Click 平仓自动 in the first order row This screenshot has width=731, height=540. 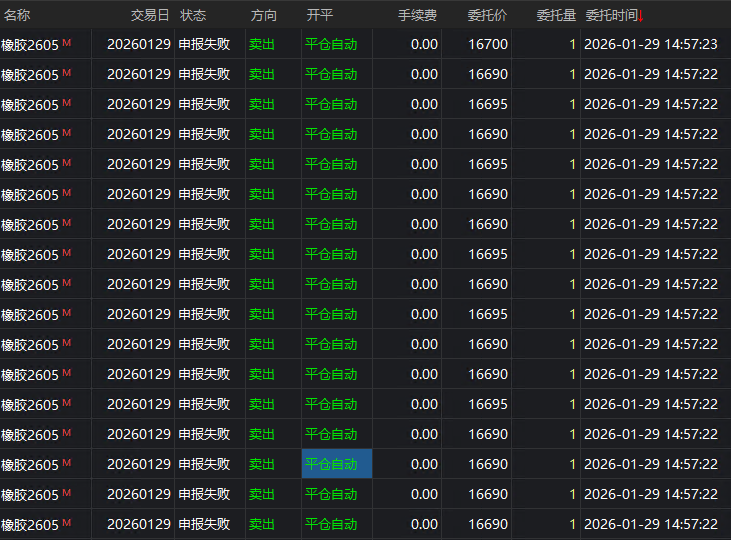click(331, 45)
